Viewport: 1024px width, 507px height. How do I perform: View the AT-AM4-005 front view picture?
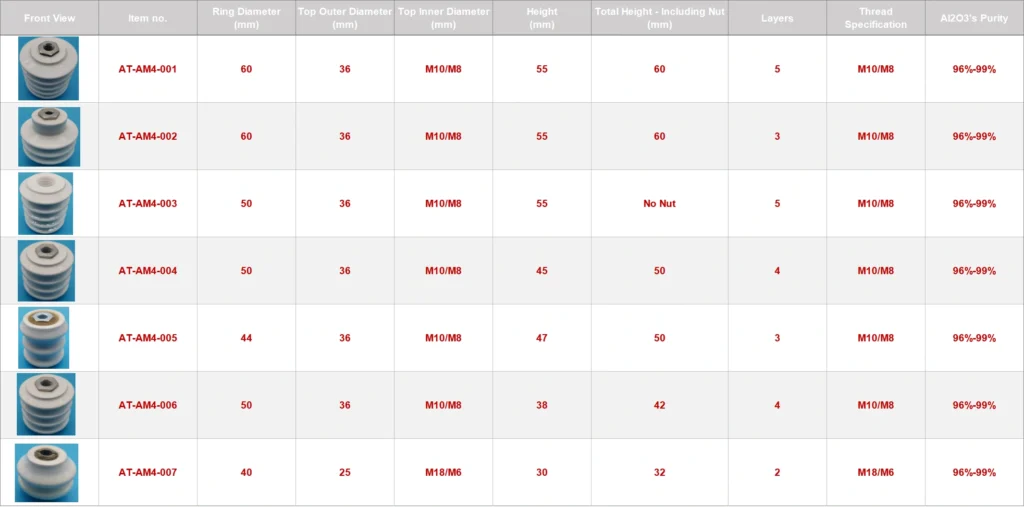point(45,338)
